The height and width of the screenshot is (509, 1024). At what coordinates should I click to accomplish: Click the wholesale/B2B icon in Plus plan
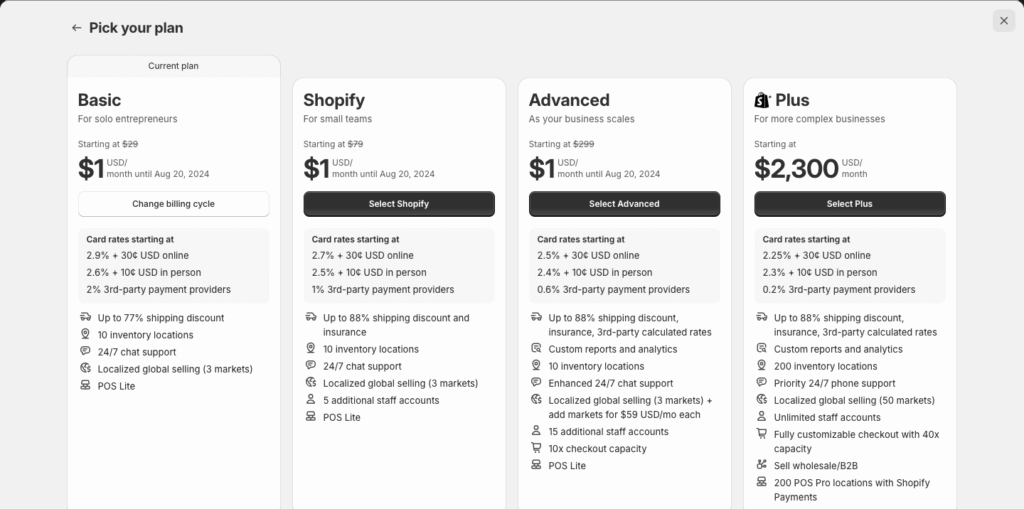[x=762, y=466]
